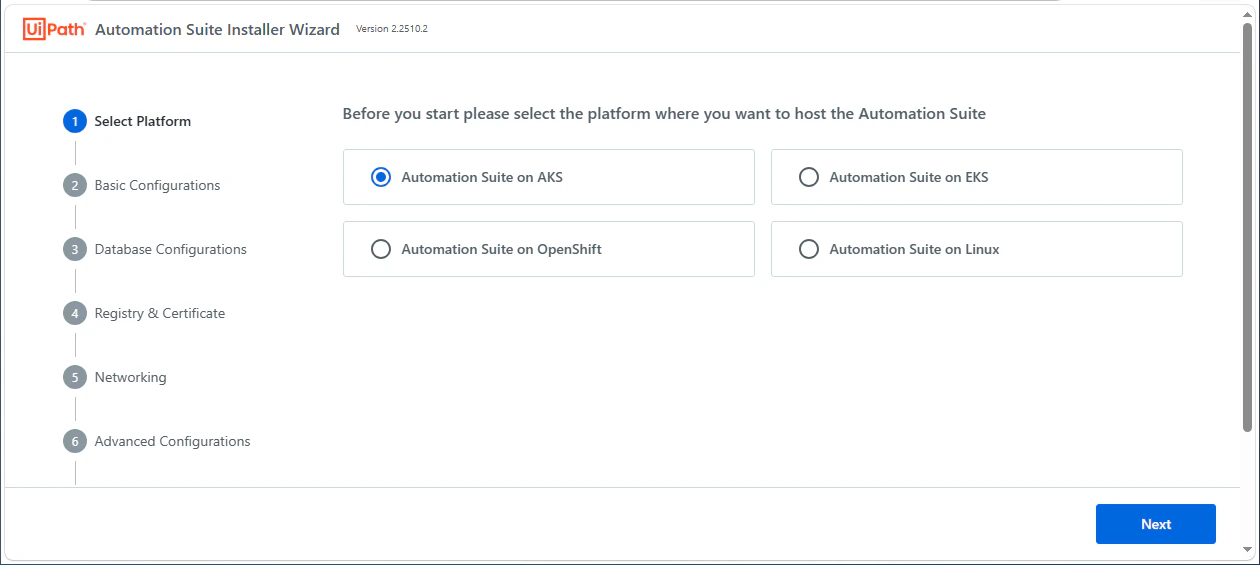Viewport: 1260px width, 565px height.
Task: Go to Database Configurations step label
Action: click(x=171, y=249)
